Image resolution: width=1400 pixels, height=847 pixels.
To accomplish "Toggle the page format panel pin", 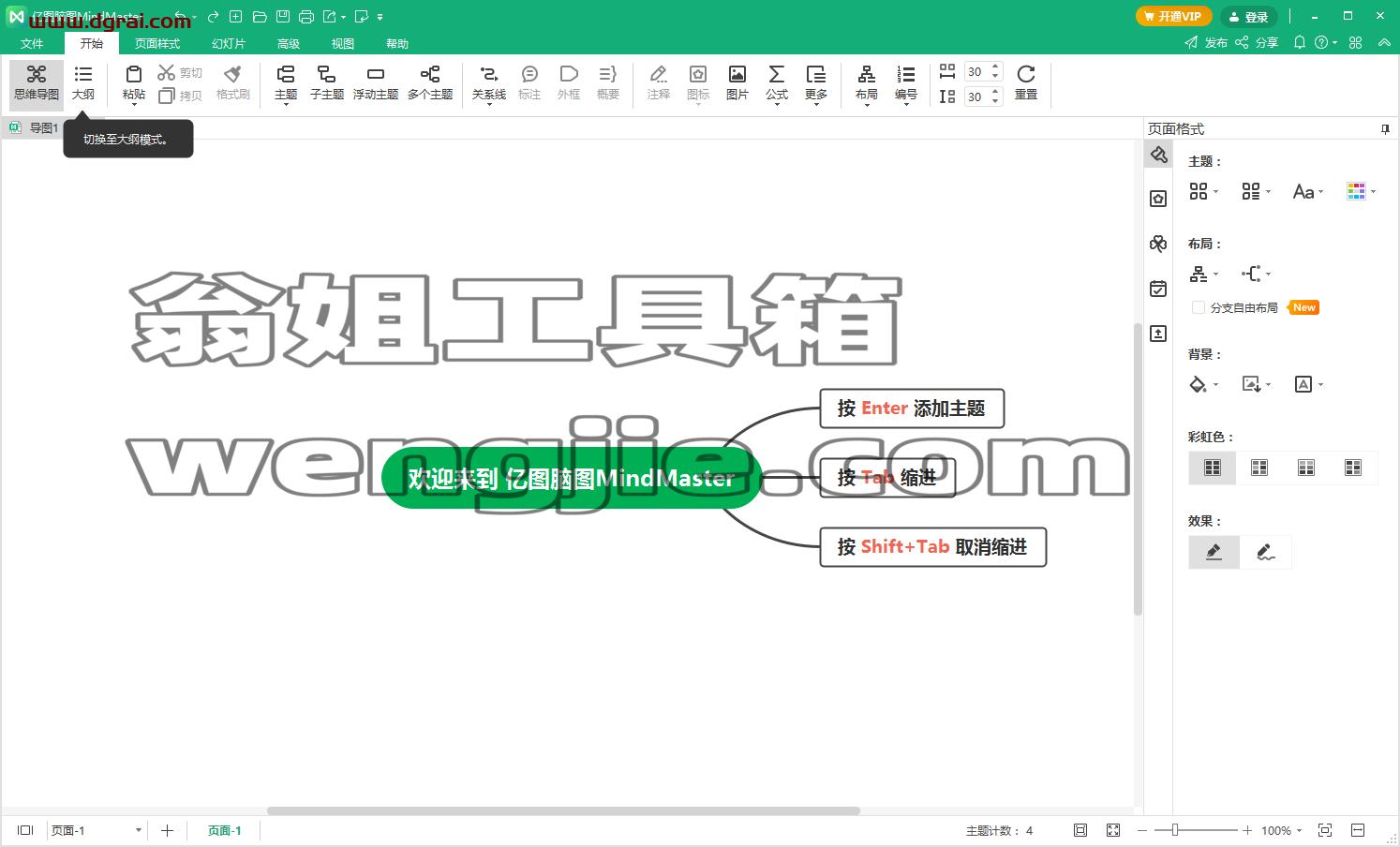I will (1385, 129).
